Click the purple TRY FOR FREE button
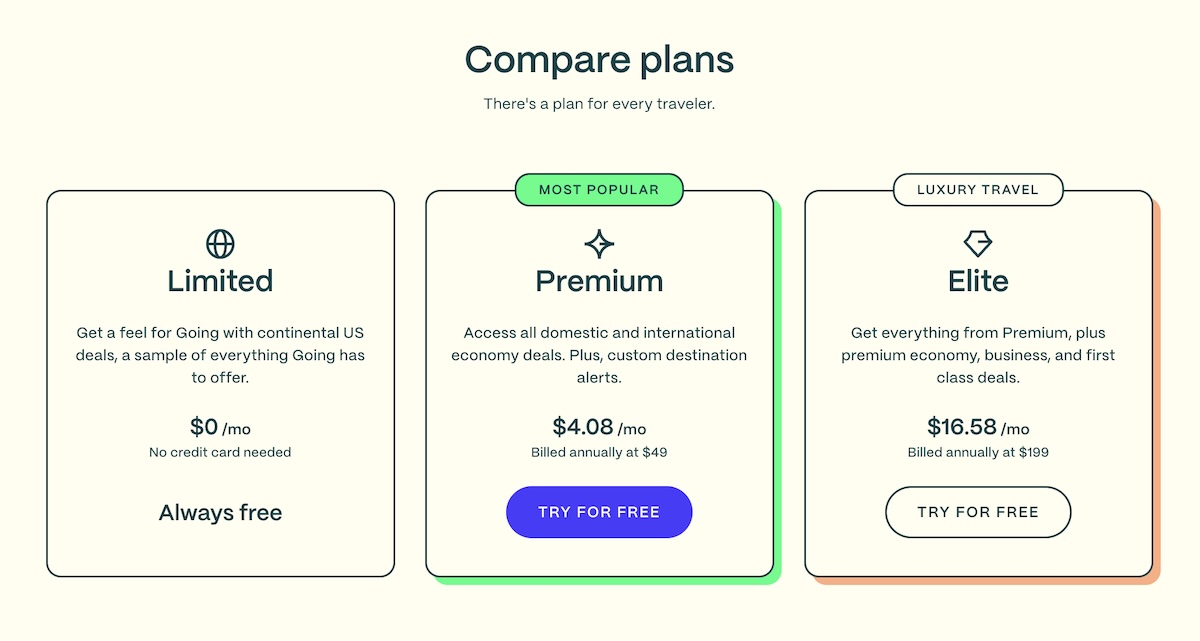Image resolution: width=1200 pixels, height=641 pixels. pyautogui.click(x=599, y=511)
